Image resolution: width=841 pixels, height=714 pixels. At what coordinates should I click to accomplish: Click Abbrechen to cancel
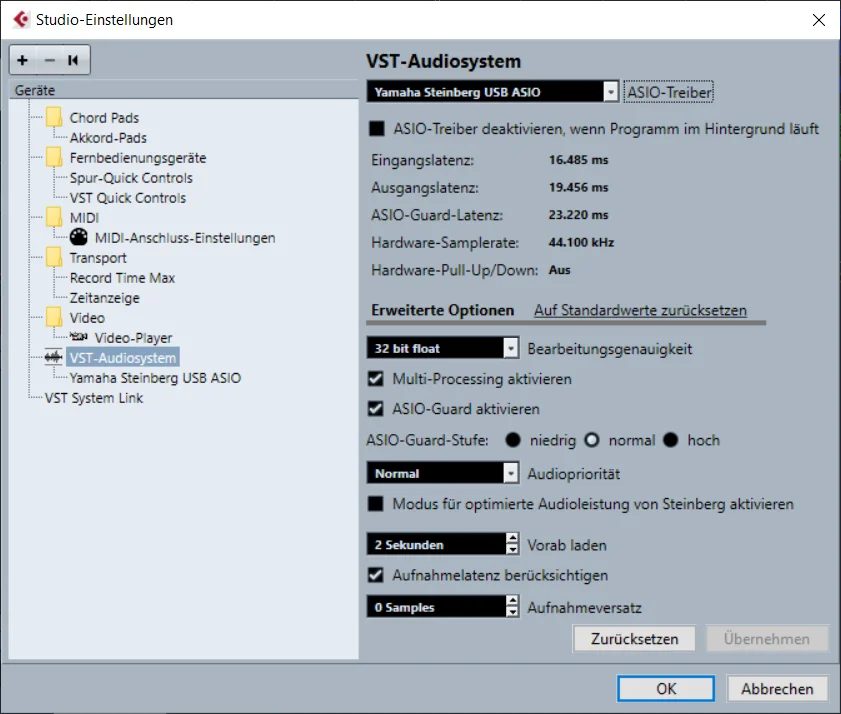777,688
